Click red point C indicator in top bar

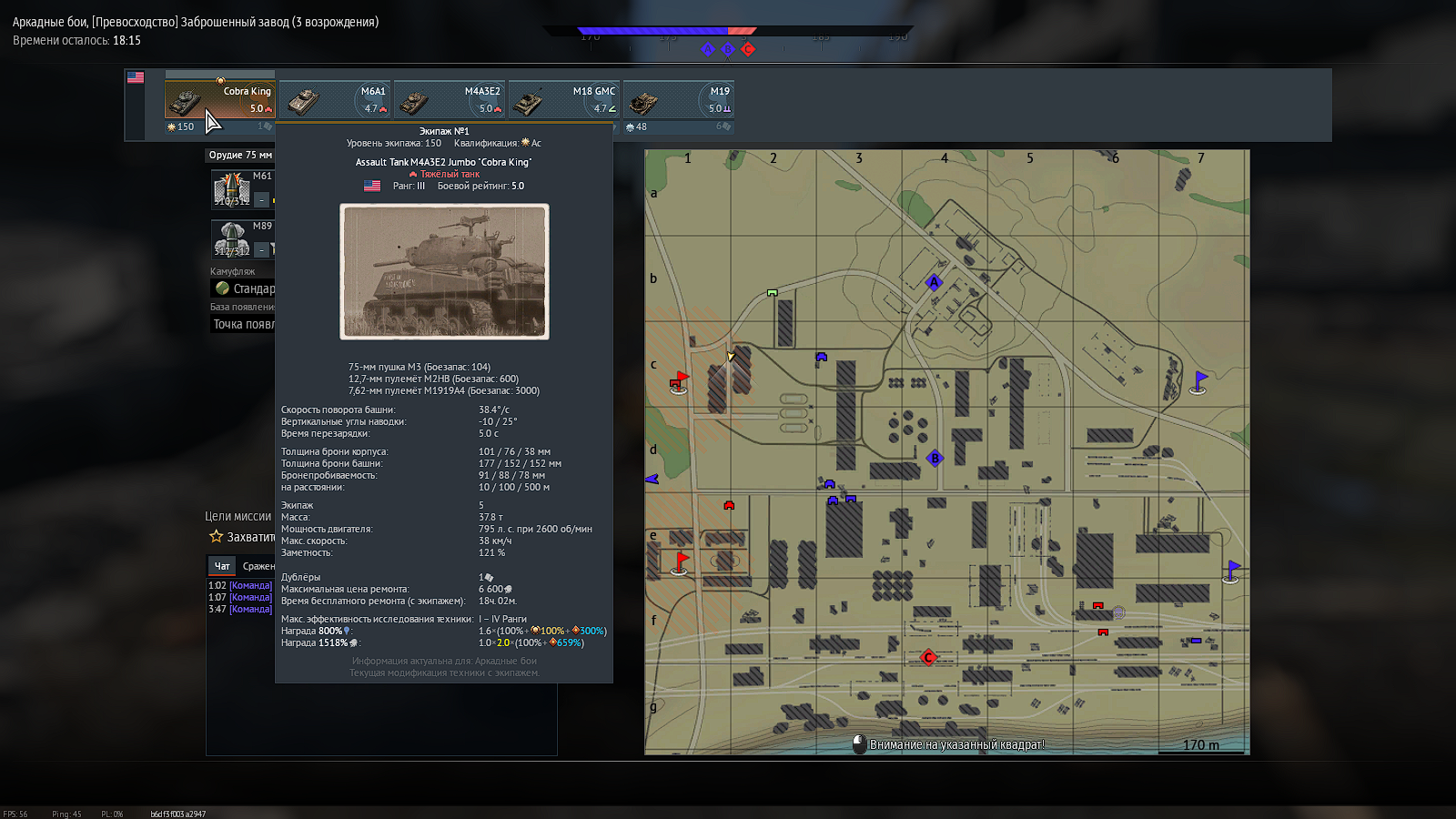click(748, 49)
